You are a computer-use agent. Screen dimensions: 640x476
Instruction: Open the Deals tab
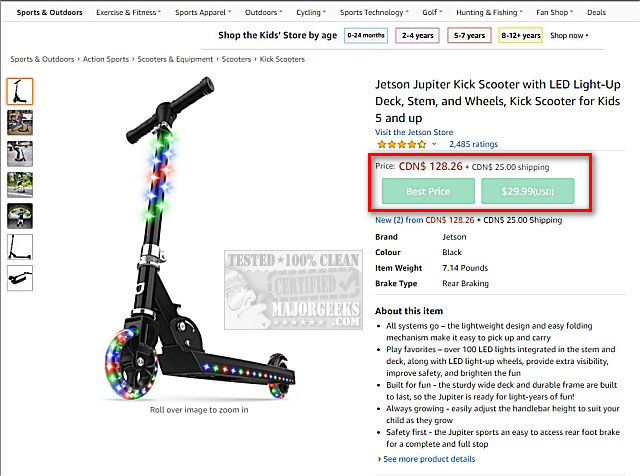click(596, 13)
